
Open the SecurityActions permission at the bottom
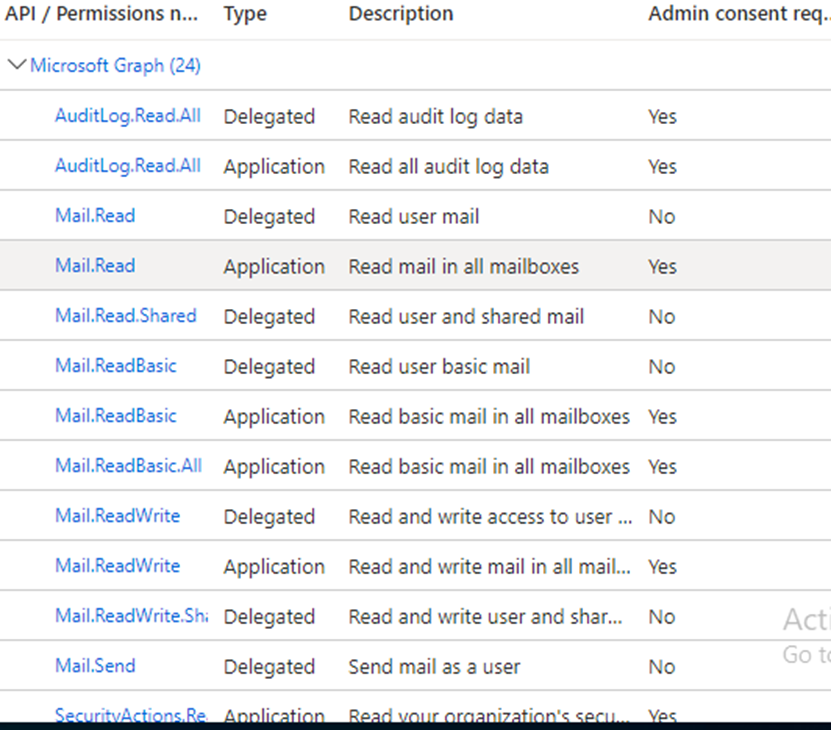131,715
